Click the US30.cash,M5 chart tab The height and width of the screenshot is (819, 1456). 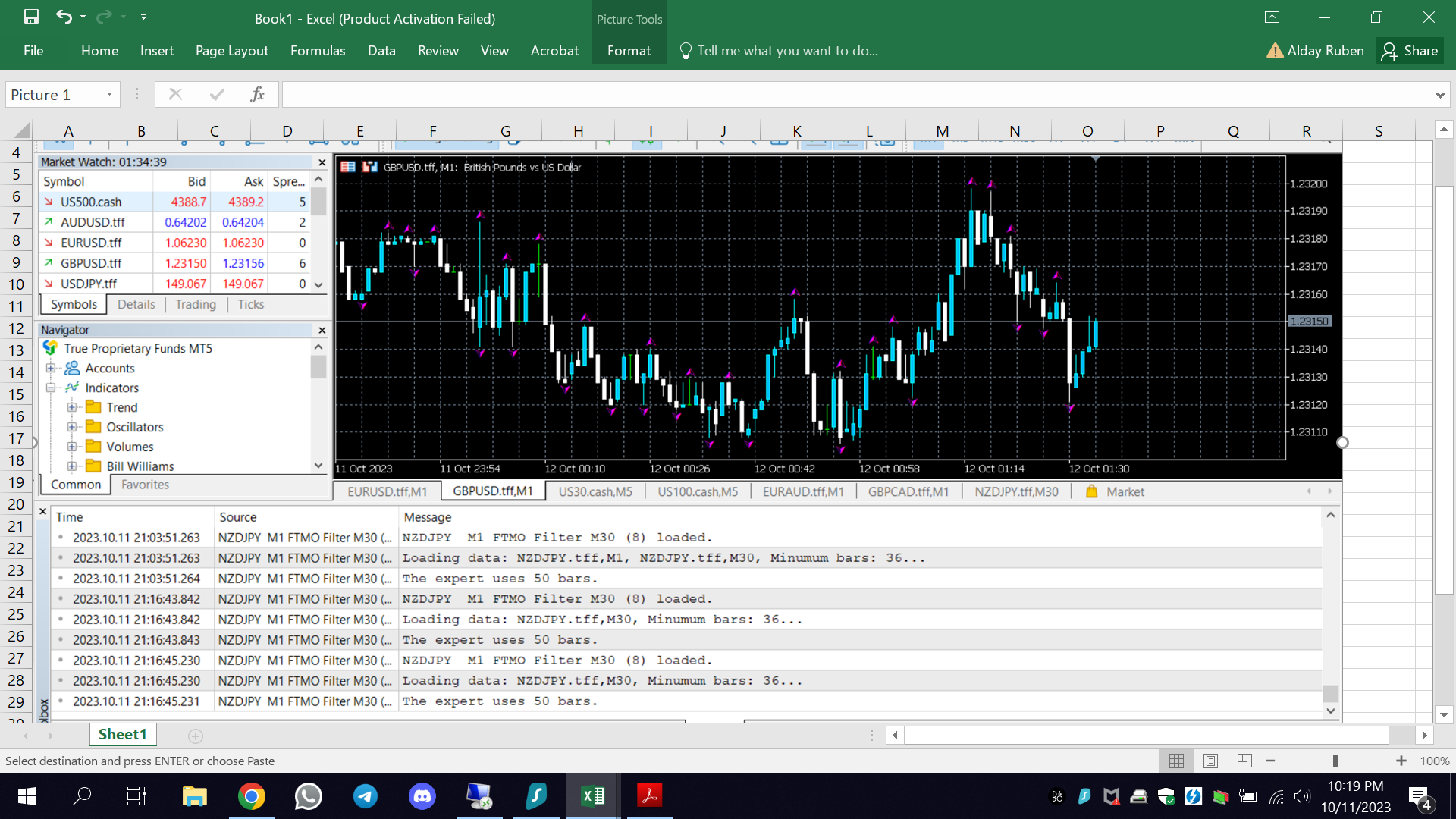[595, 491]
